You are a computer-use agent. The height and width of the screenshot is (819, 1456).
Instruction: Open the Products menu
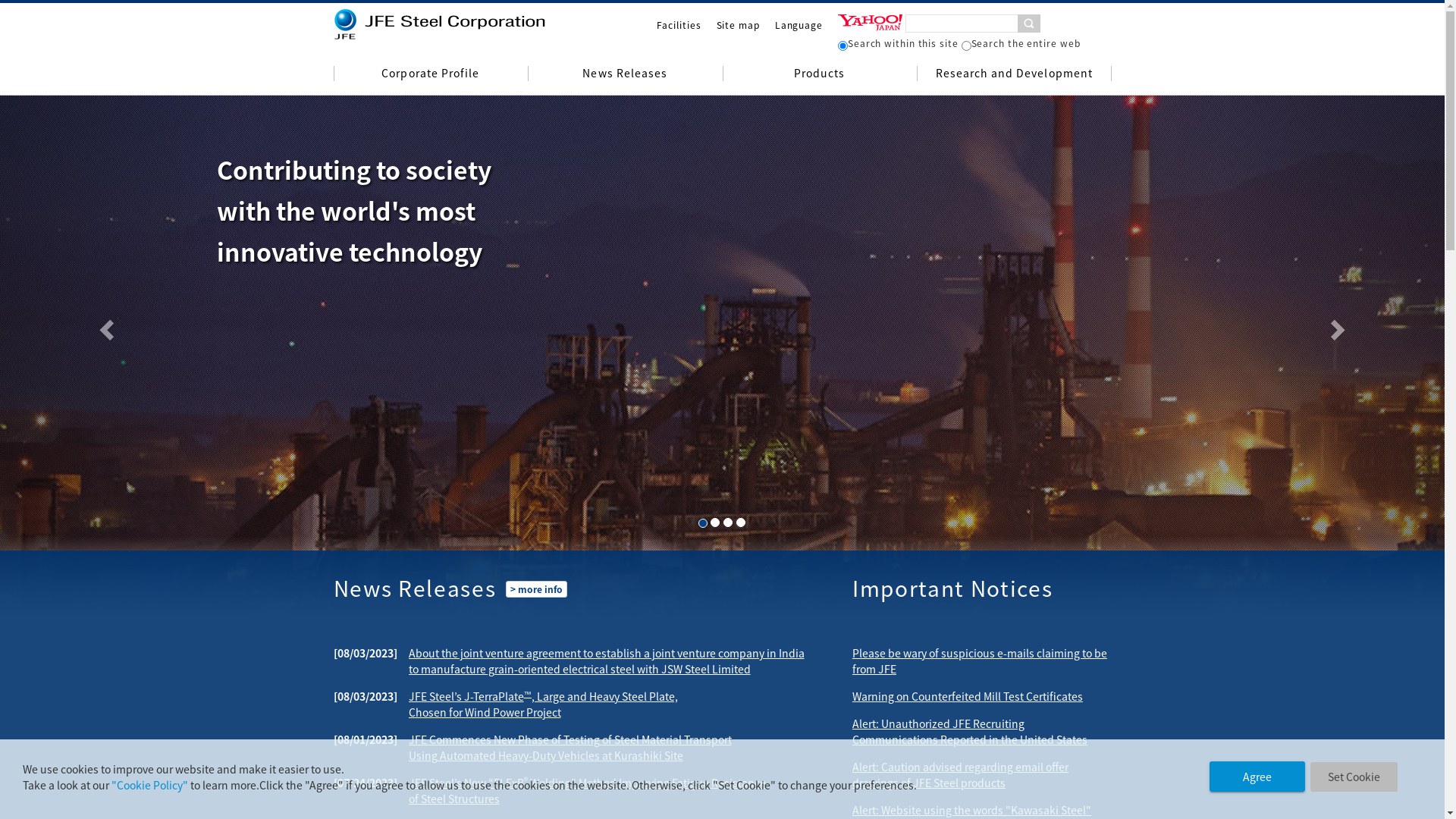point(819,74)
